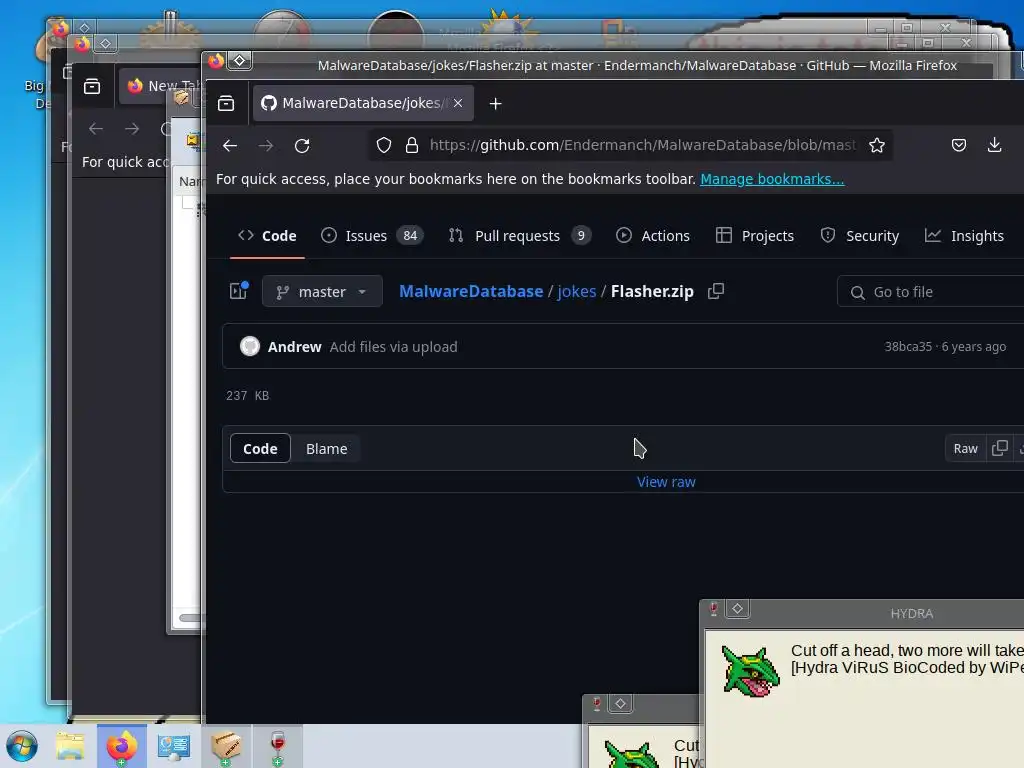Click the HYDRA window pin diamond icon
The image size is (1024, 768).
pos(737,609)
